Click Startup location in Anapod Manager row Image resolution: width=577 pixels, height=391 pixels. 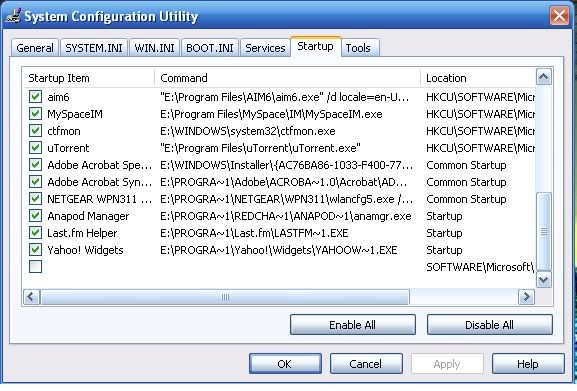point(444,216)
